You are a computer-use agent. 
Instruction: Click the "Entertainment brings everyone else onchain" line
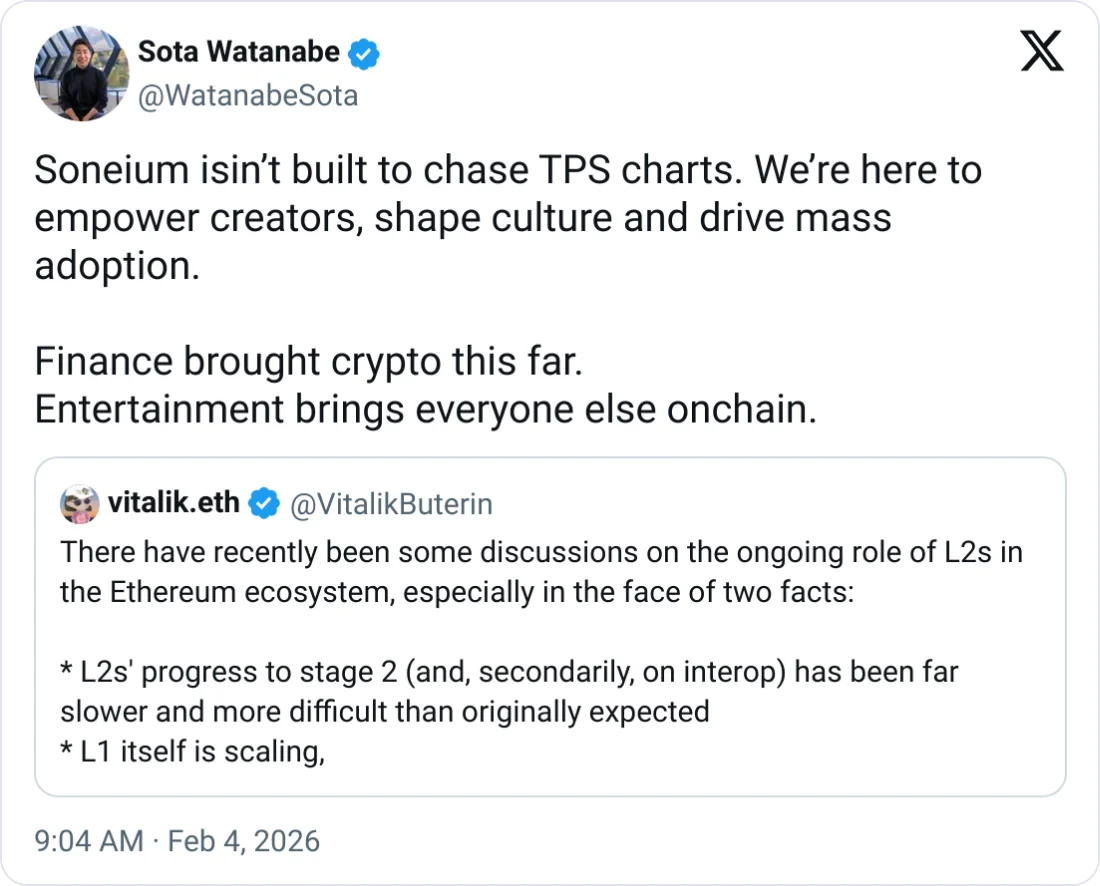point(425,409)
